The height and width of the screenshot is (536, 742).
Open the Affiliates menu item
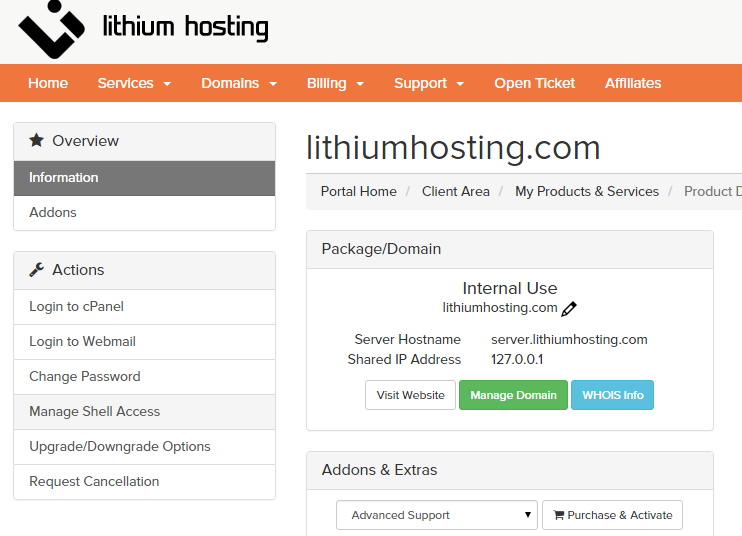[633, 83]
